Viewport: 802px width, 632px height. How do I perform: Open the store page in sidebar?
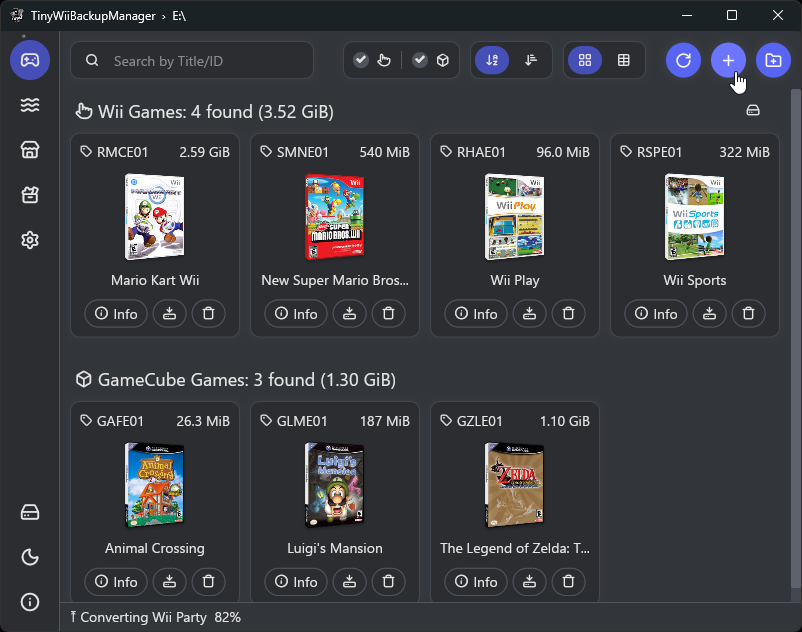click(x=30, y=150)
